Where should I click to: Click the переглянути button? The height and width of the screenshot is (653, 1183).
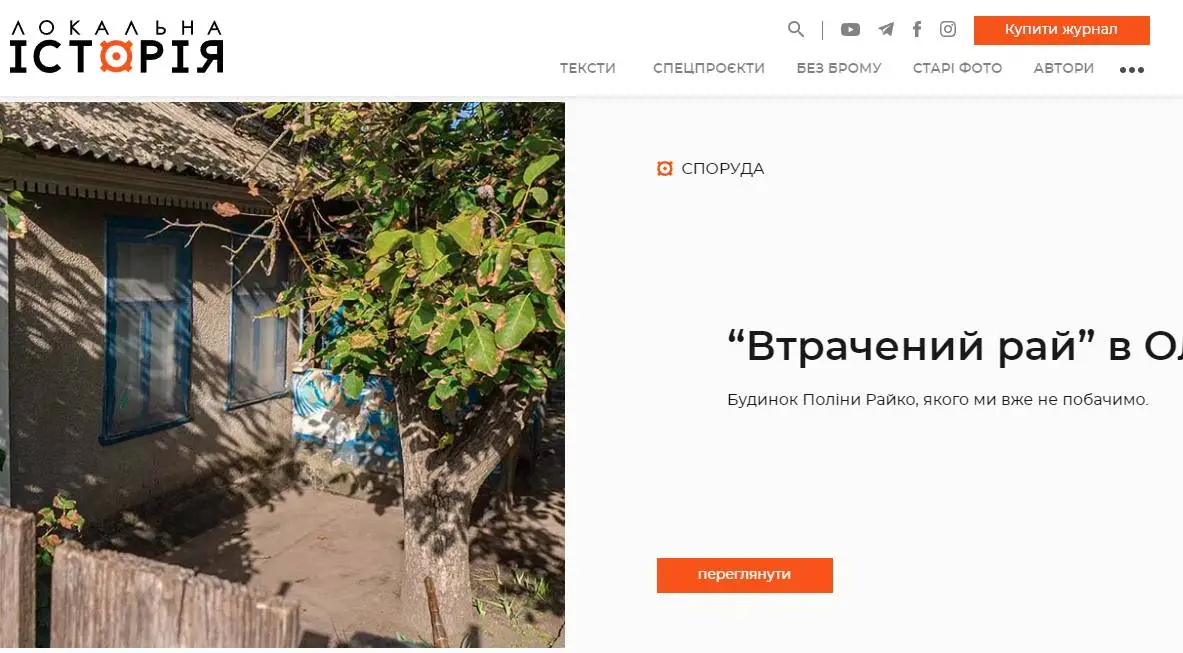coord(745,575)
